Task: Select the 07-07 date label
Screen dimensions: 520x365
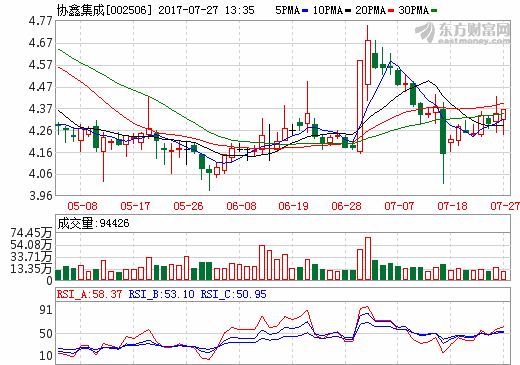Action: (399, 206)
